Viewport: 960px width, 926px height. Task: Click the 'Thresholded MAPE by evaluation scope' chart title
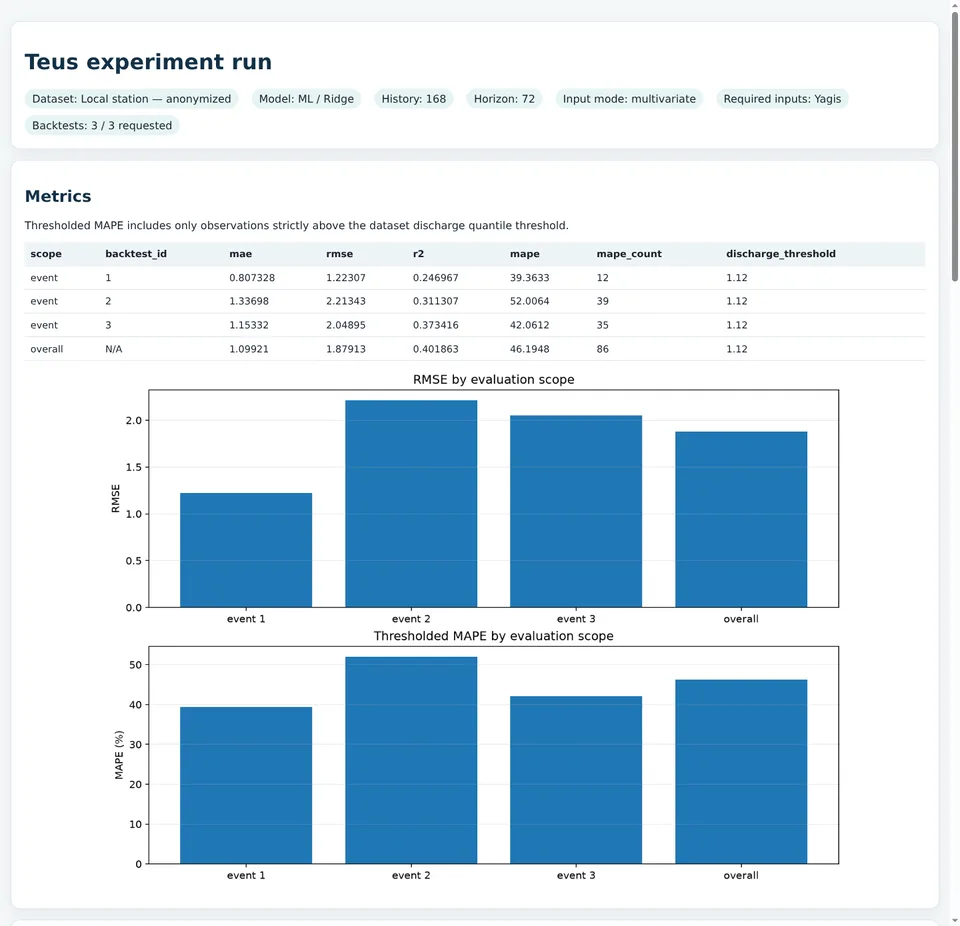point(493,636)
